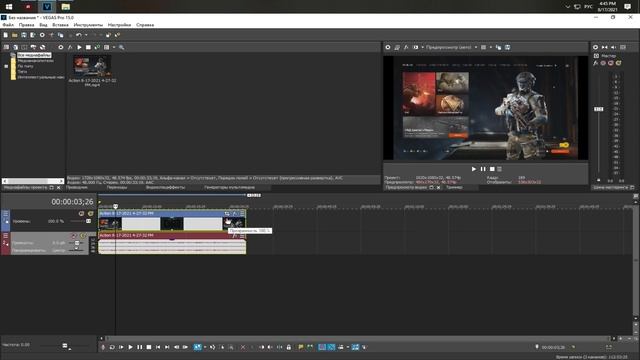This screenshot has height=360, width=640.
Task: Open a project with the folder icon
Action: pos(15,36)
